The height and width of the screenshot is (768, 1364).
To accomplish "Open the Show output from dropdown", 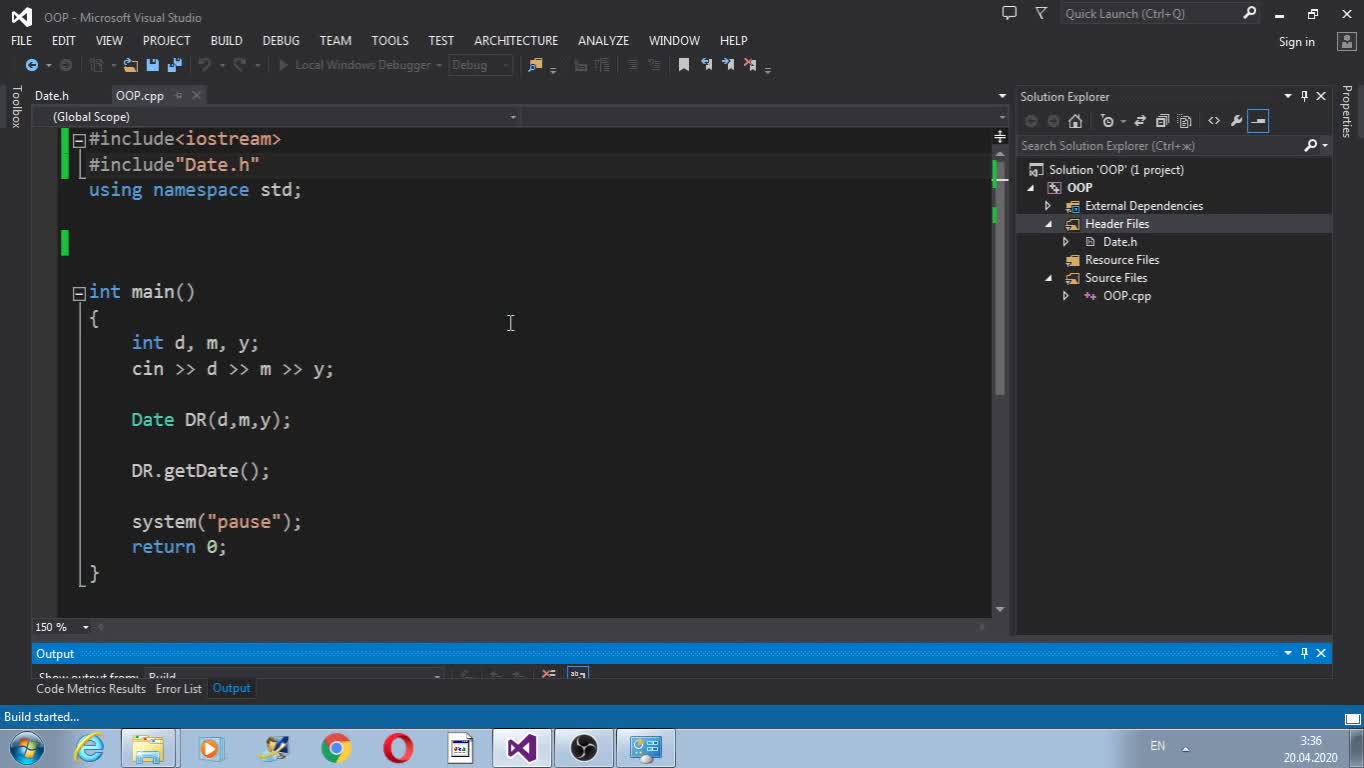I will point(294,676).
